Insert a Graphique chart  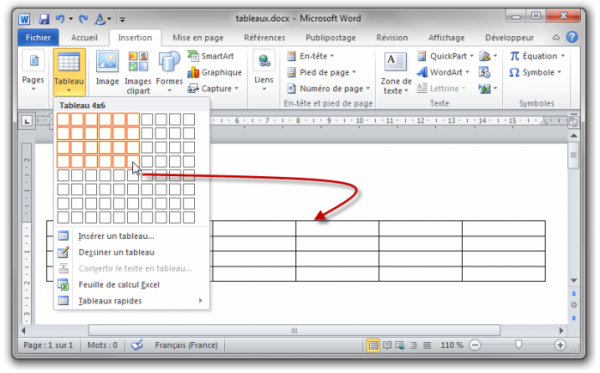coord(215,72)
